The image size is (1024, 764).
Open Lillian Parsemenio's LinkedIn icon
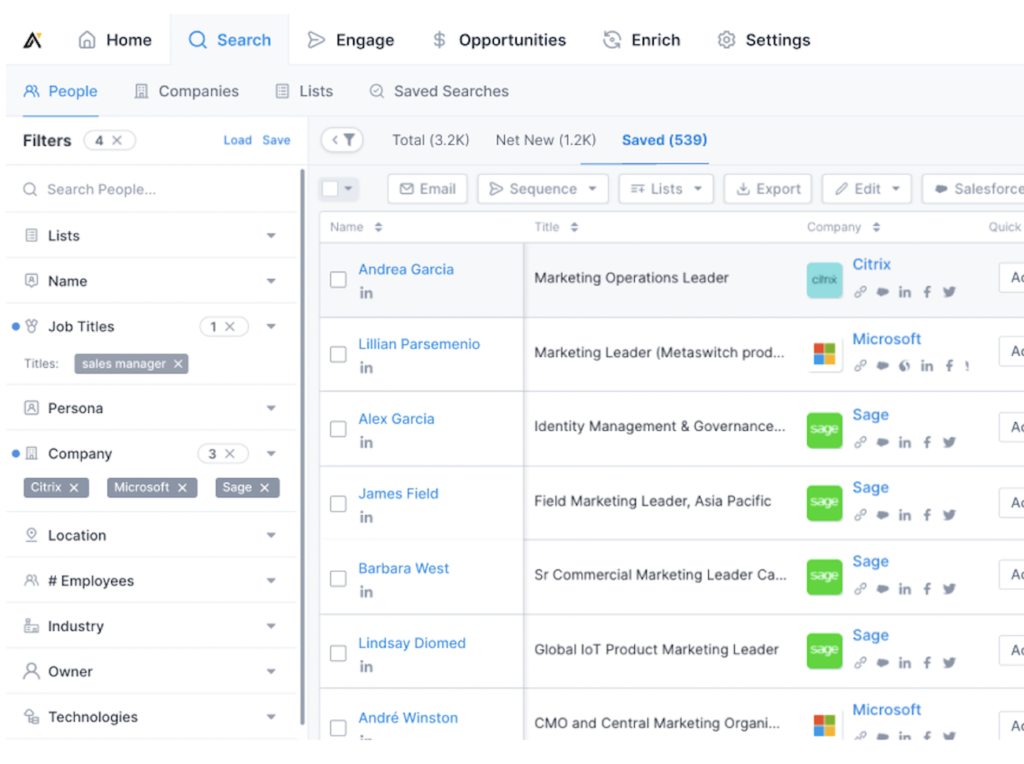(366, 368)
